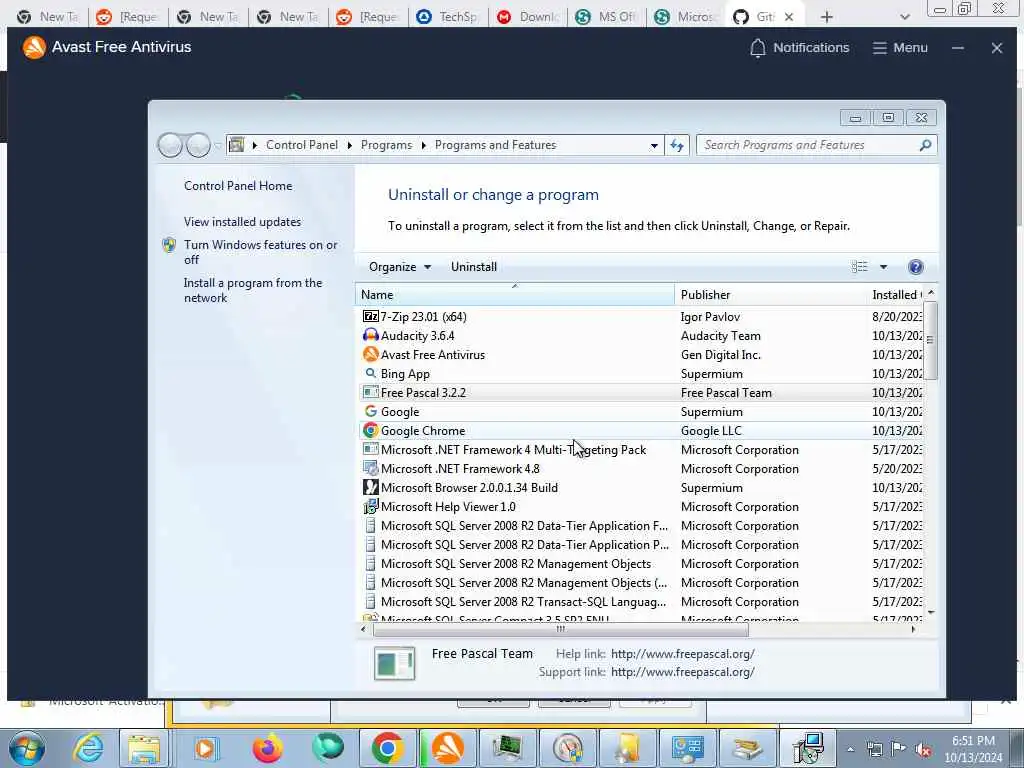Open Avast Notifications bell
1024x768 pixels.
tap(757, 48)
